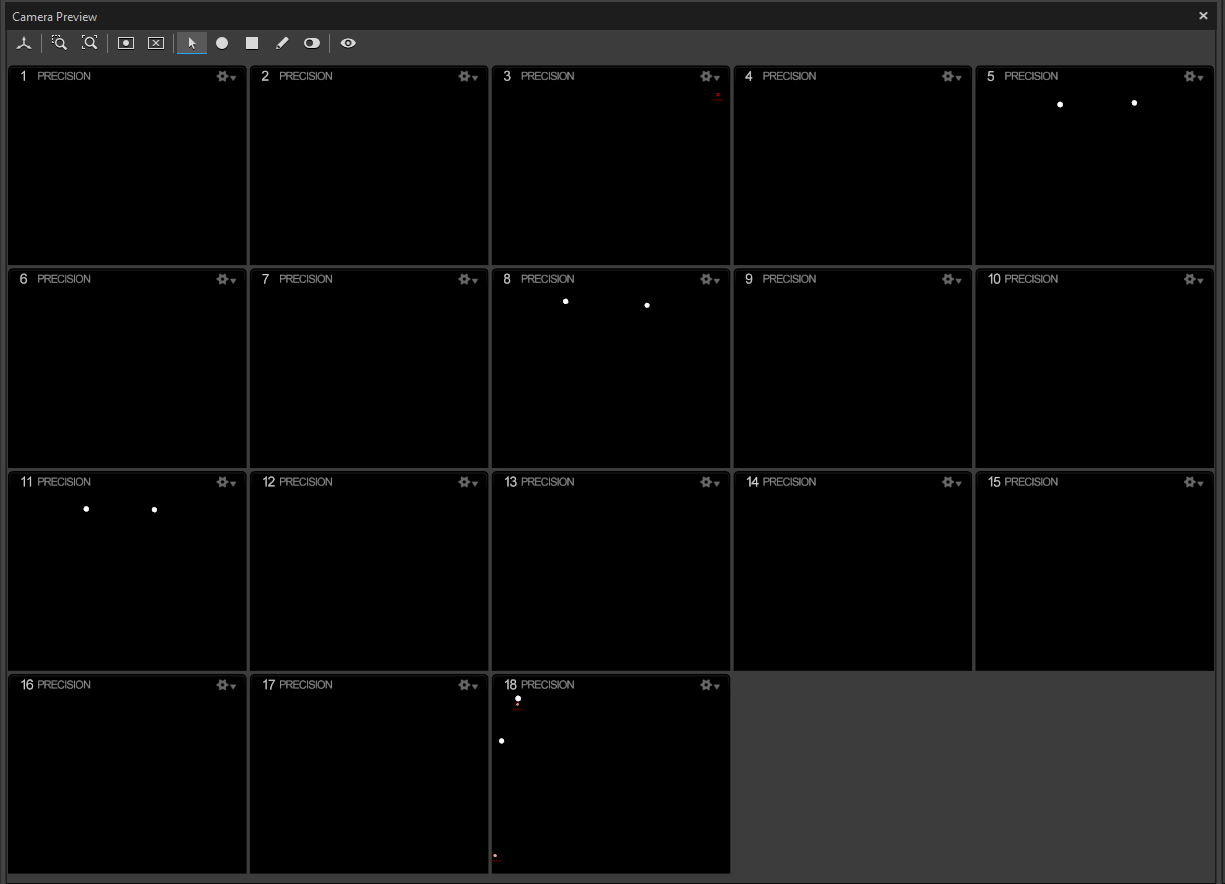Click the left white marker in camera 5
The width and height of the screenshot is (1225, 884).
[x=1060, y=105]
